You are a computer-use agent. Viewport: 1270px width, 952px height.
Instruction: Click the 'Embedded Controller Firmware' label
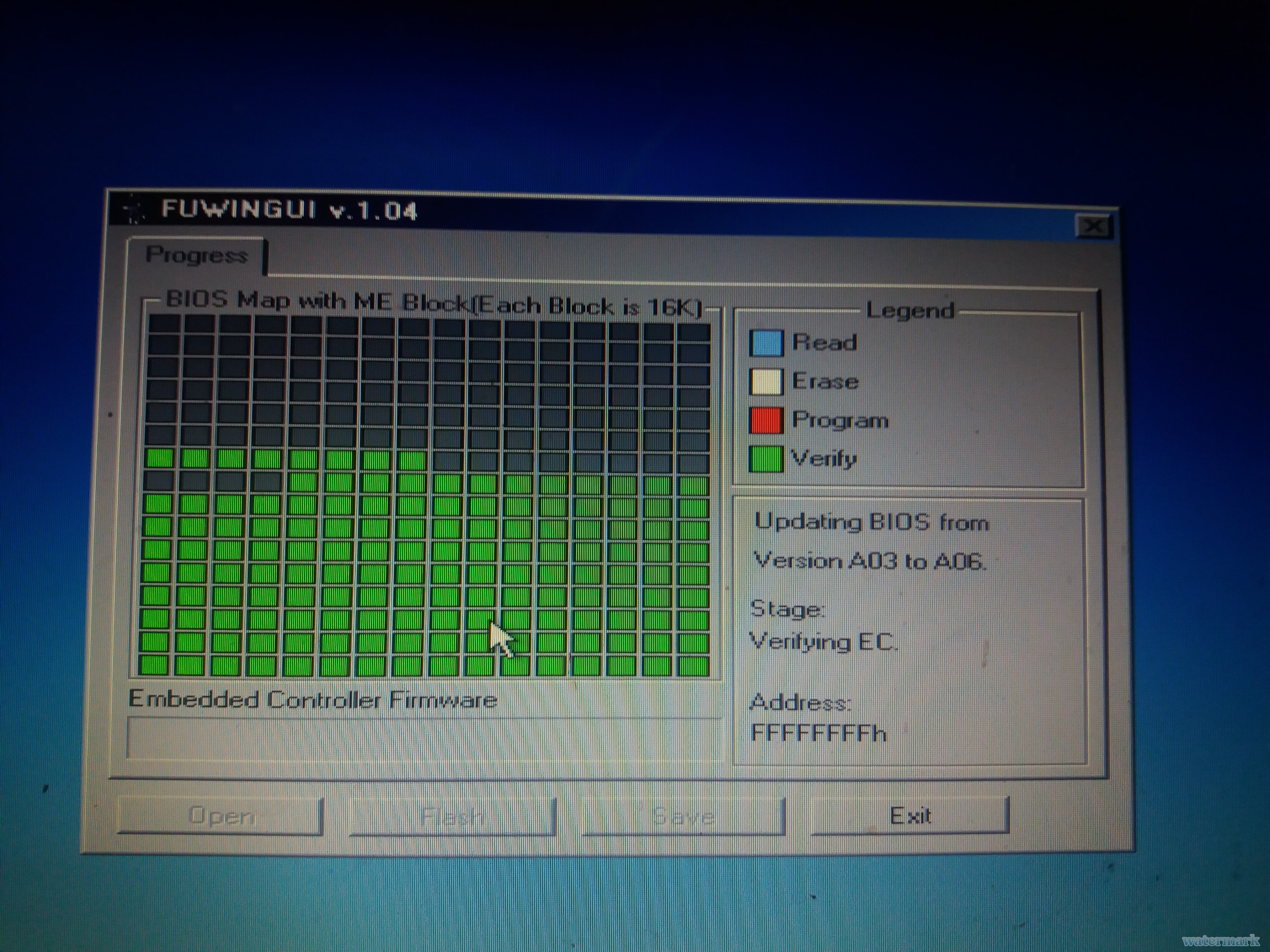313,700
